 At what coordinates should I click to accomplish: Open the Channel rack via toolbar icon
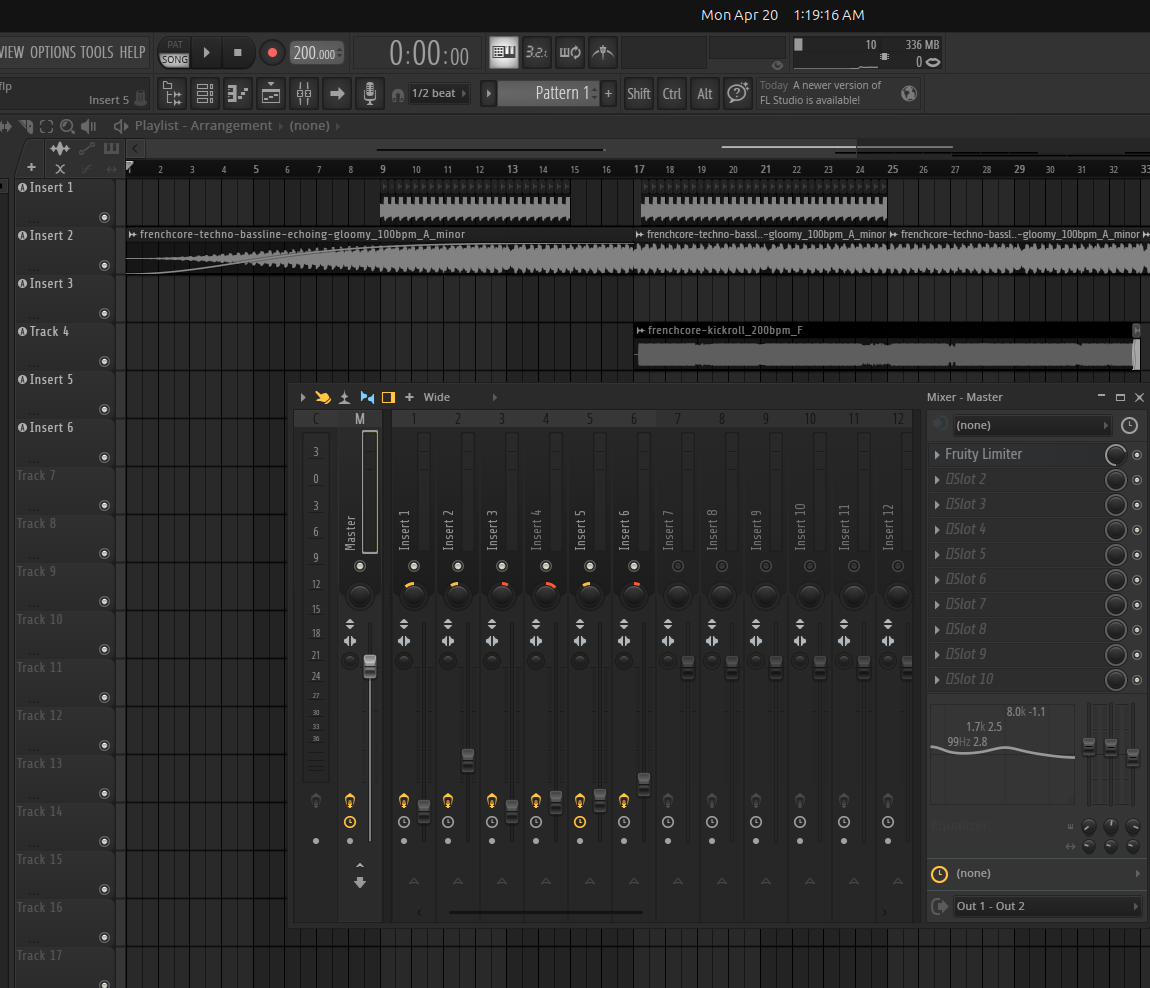[x=205, y=93]
